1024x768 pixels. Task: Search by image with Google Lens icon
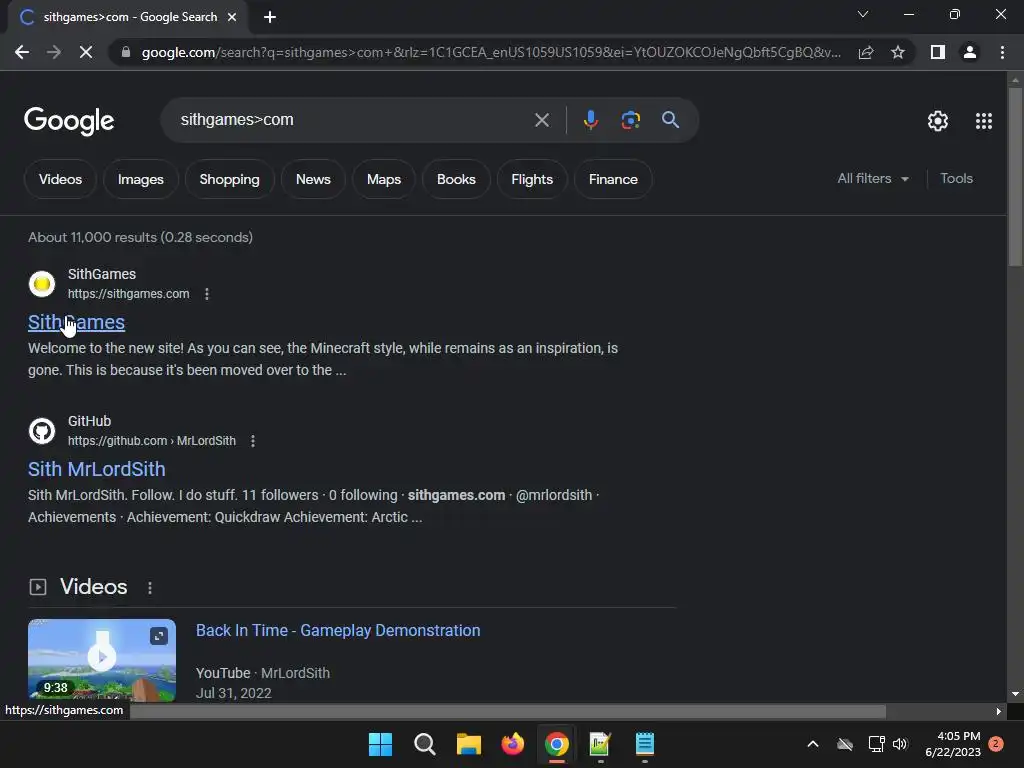(630, 120)
